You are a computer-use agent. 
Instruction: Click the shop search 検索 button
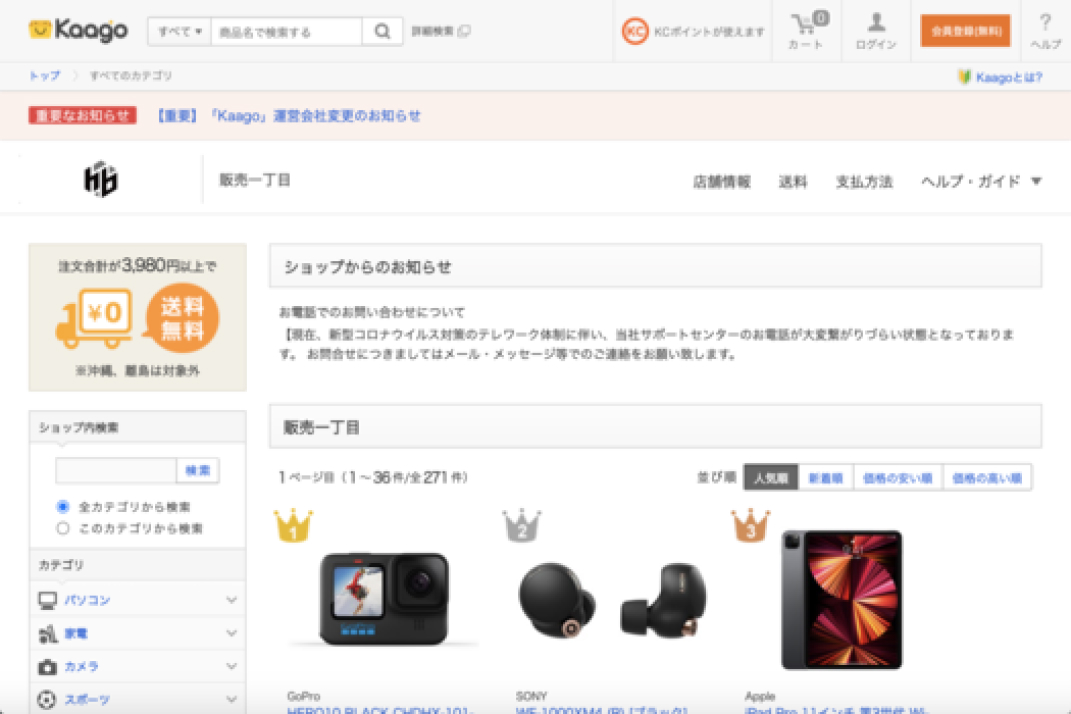coord(198,470)
